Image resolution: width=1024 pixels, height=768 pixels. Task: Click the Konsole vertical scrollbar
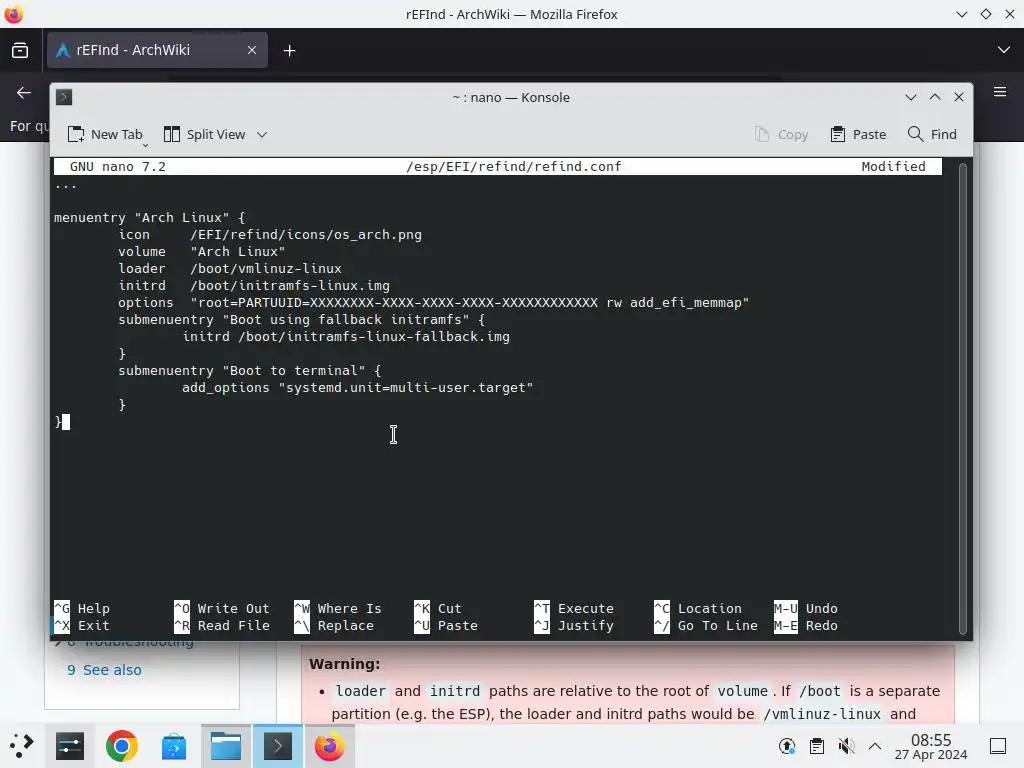tap(963, 398)
